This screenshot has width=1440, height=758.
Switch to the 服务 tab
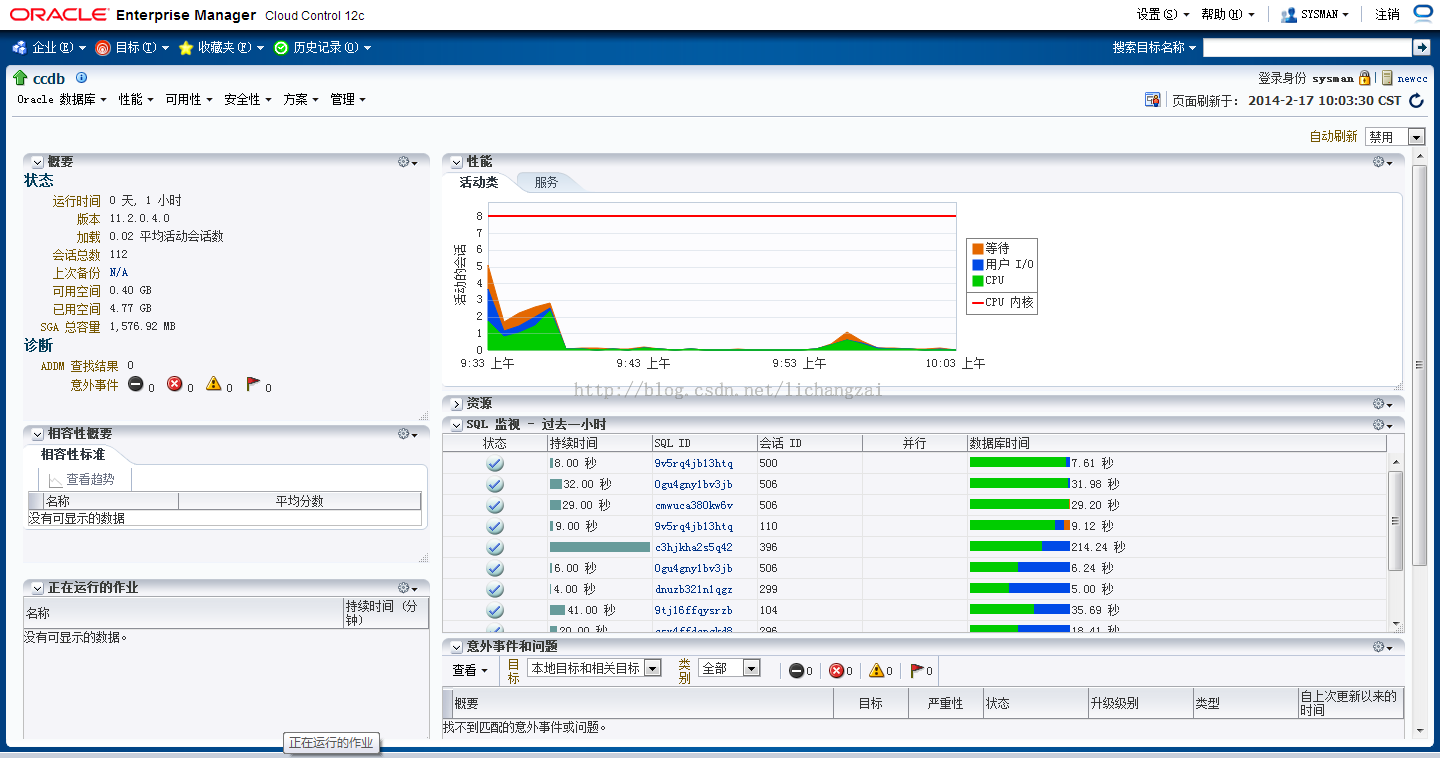click(x=546, y=182)
